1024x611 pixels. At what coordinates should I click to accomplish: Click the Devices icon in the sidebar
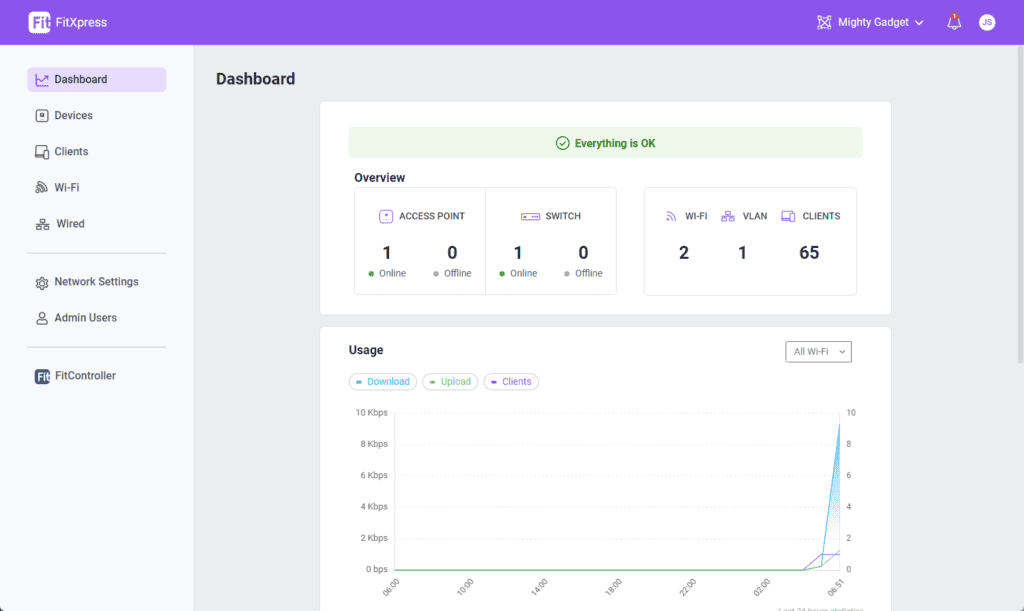[42, 116]
